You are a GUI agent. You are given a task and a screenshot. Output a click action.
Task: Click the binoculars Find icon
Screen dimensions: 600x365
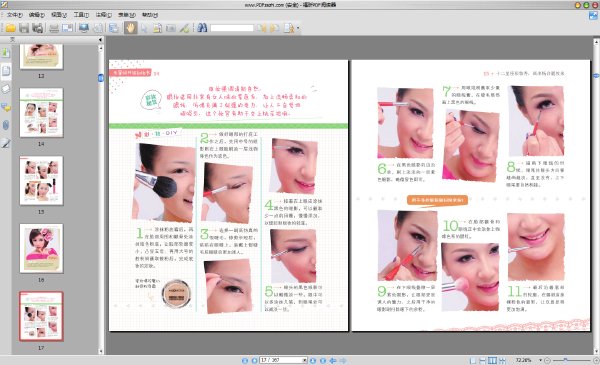pyautogui.click(x=202, y=28)
